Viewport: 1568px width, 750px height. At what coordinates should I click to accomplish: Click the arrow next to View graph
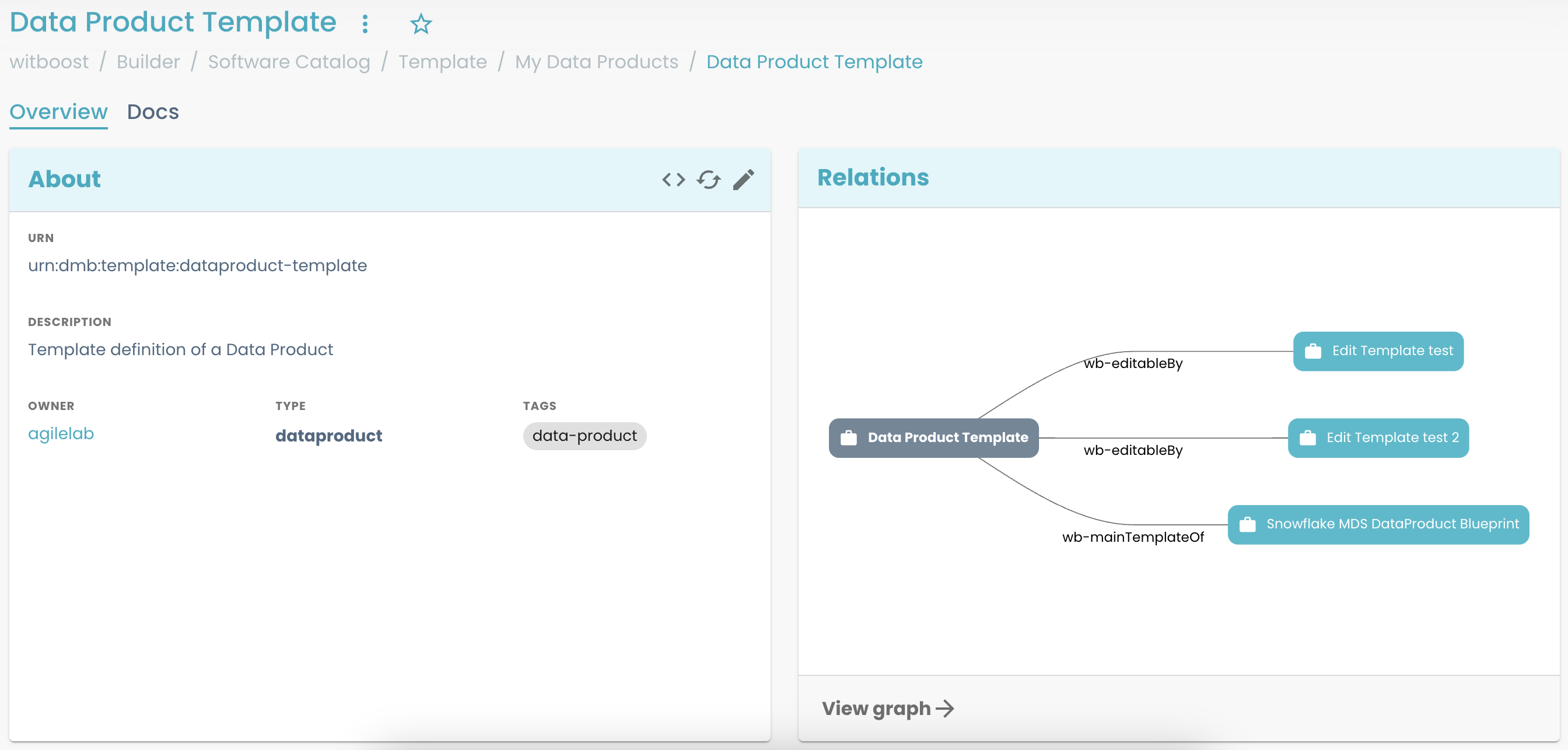(x=944, y=709)
